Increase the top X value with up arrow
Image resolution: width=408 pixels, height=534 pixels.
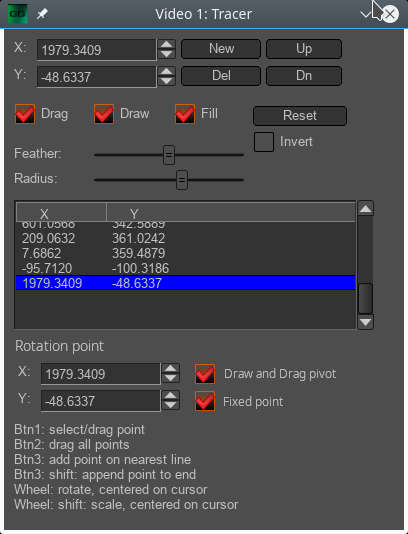click(x=167, y=45)
